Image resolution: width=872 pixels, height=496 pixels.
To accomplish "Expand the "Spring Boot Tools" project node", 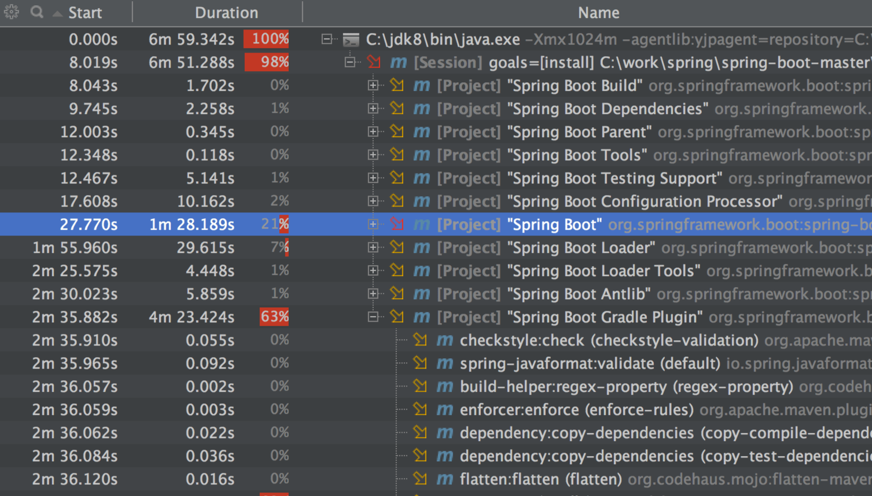I will [373, 155].
